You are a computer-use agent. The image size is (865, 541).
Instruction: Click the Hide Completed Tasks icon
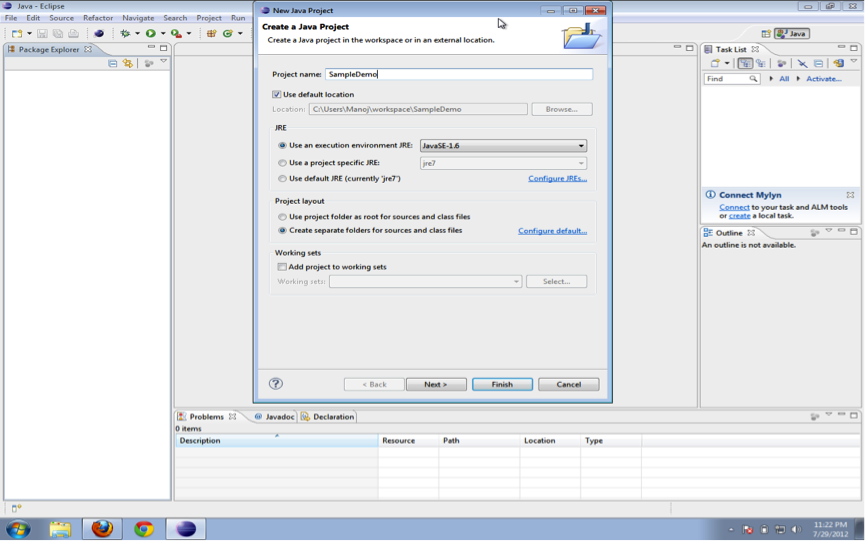click(x=802, y=63)
